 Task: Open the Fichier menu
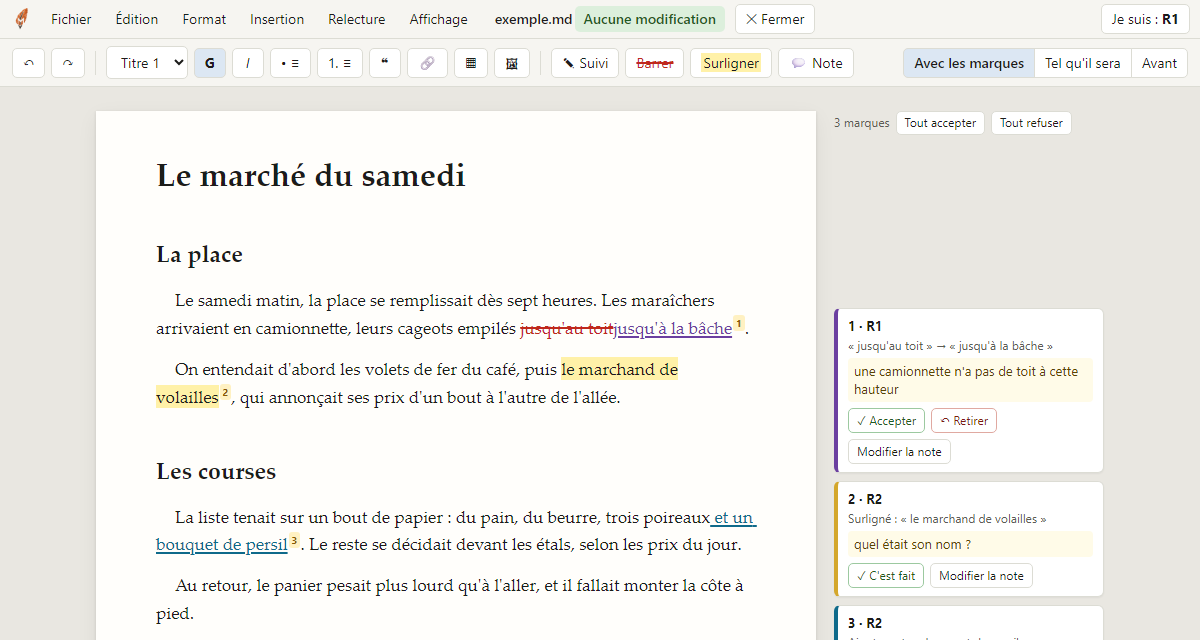(x=71, y=19)
